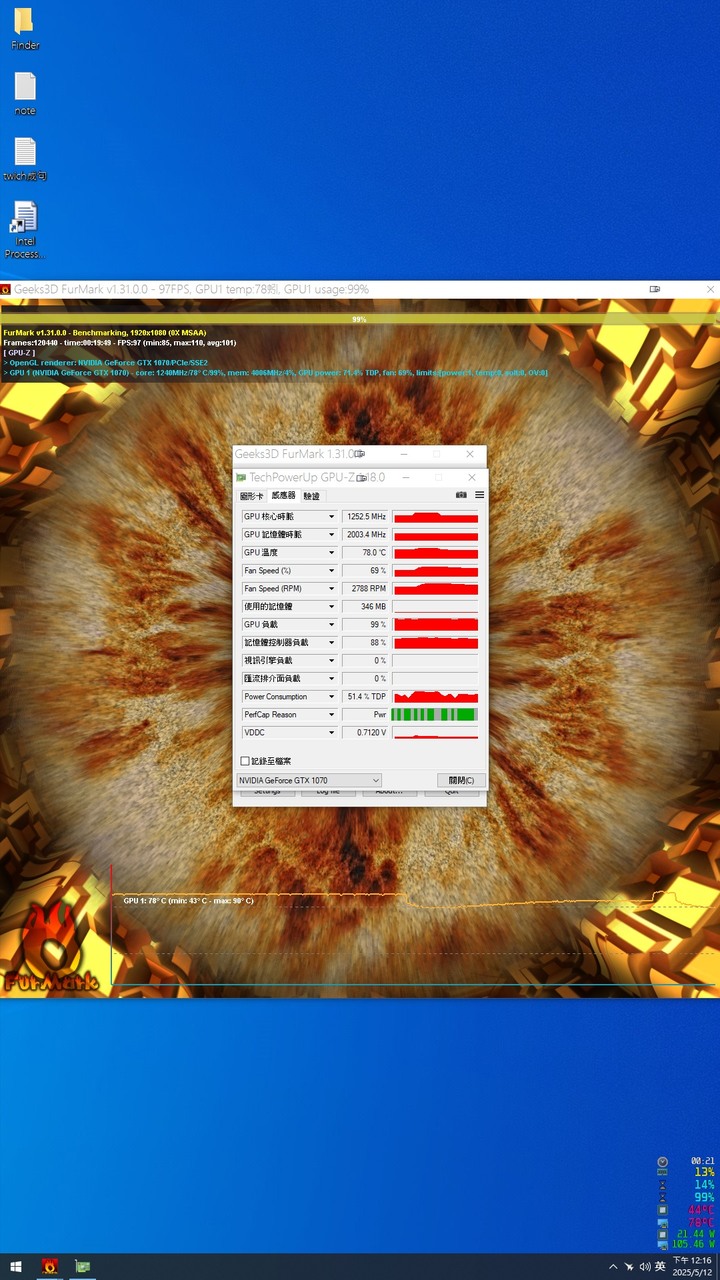720x1280 pixels.
Task: Expand the VDDC sensor dropdown
Action: tap(331, 733)
